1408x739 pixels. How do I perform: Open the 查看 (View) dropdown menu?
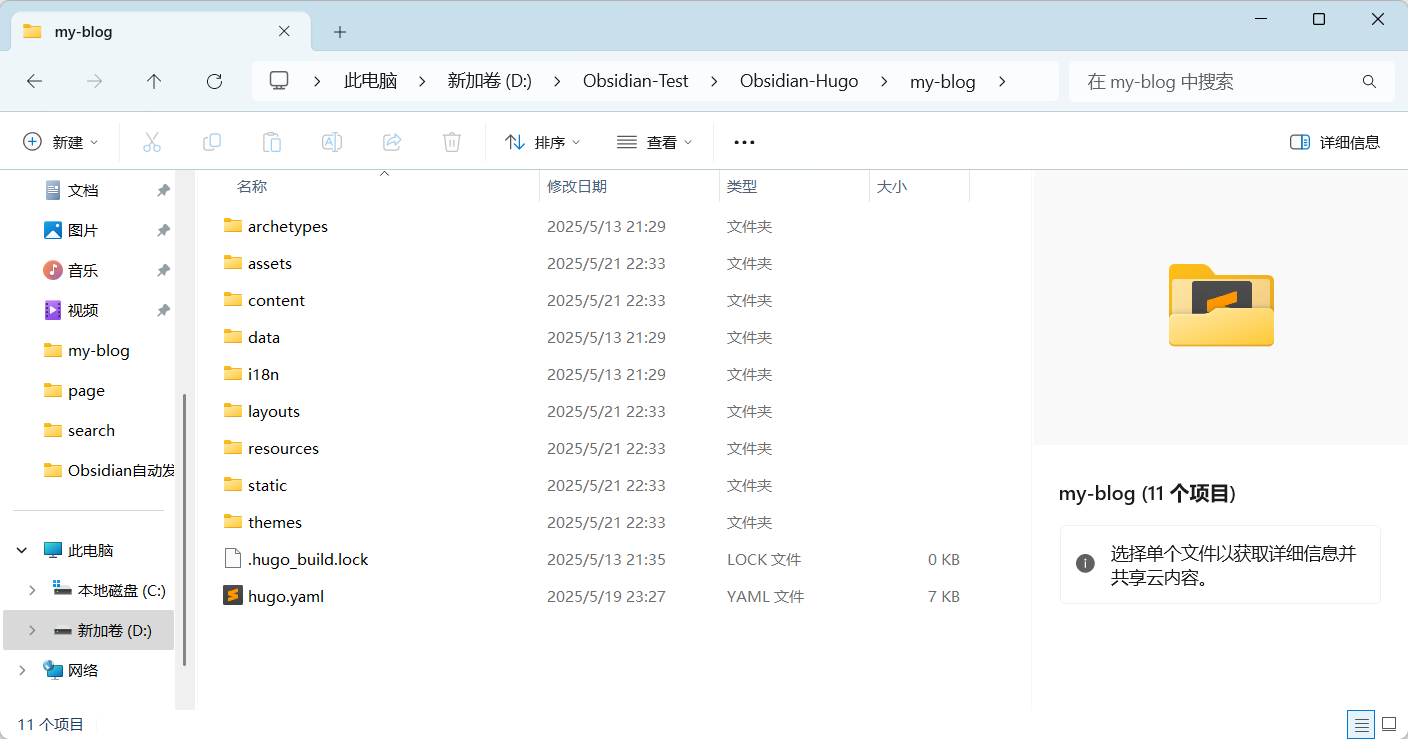[655, 142]
